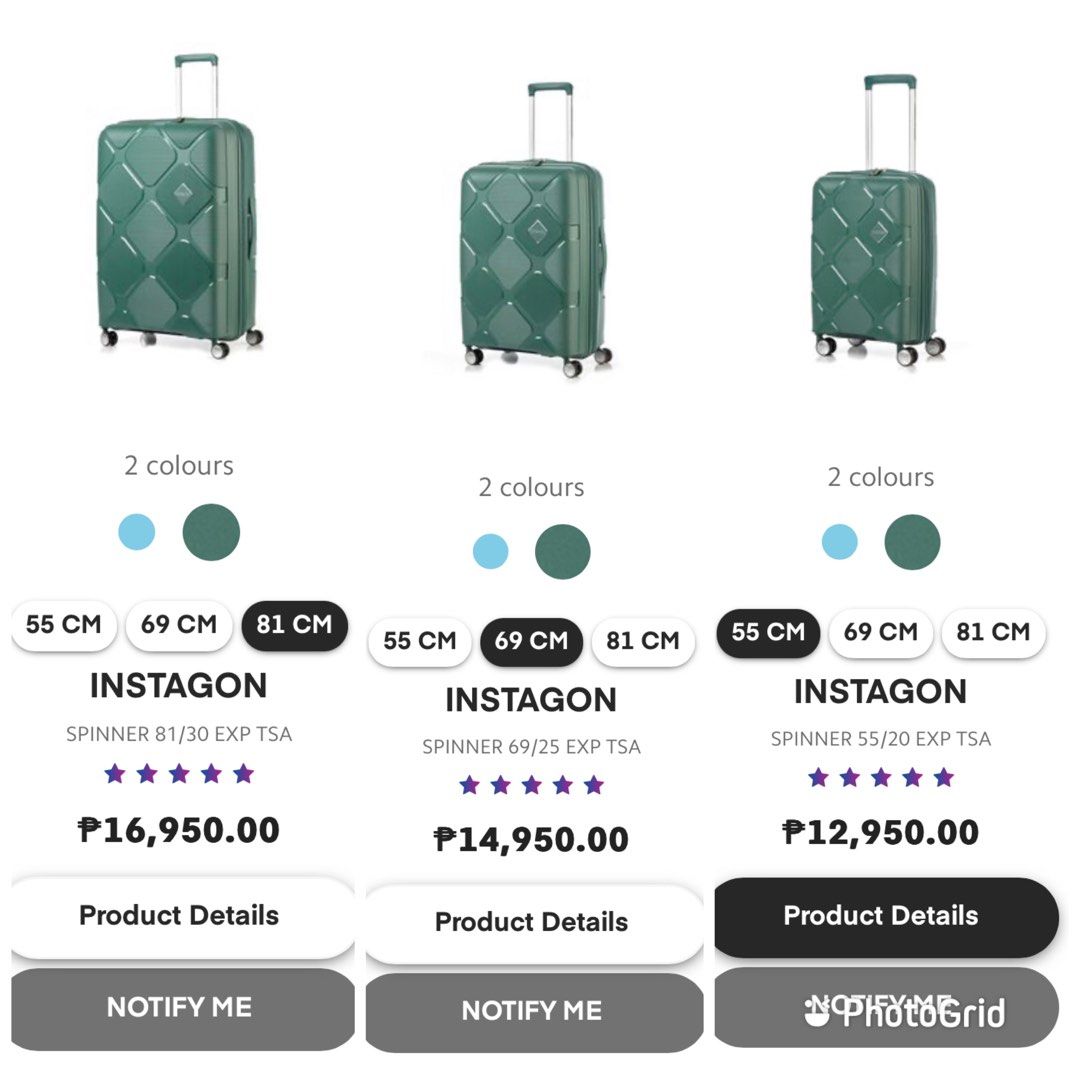Select the green colour of the first Instagon
This screenshot has height=1080, width=1080.
point(210,532)
